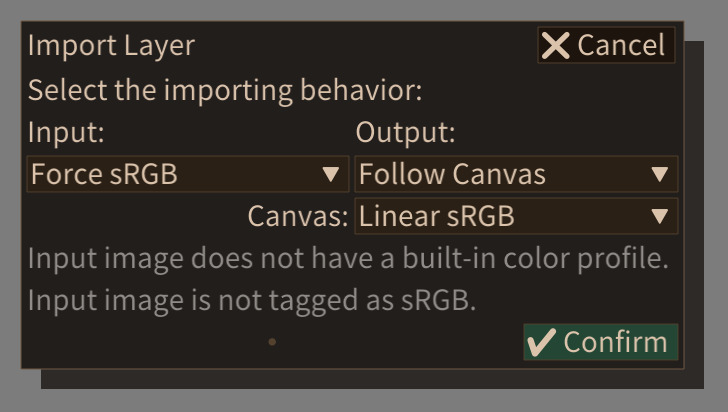
Task: Cancel the Import Layer dialog
Action: point(606,45)
